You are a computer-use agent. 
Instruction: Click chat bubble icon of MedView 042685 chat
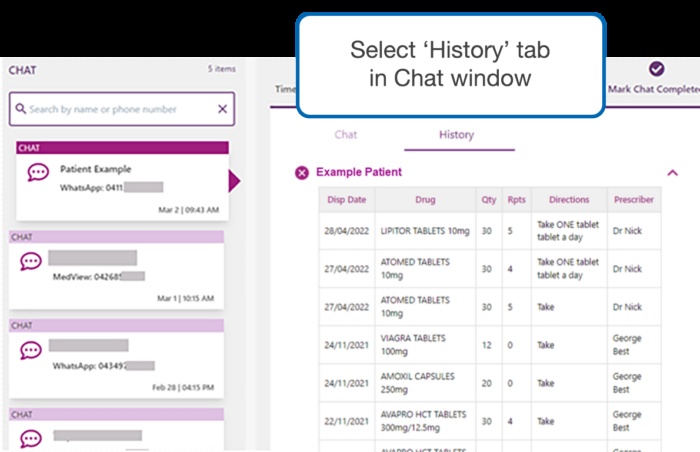[x=31, y=261]
